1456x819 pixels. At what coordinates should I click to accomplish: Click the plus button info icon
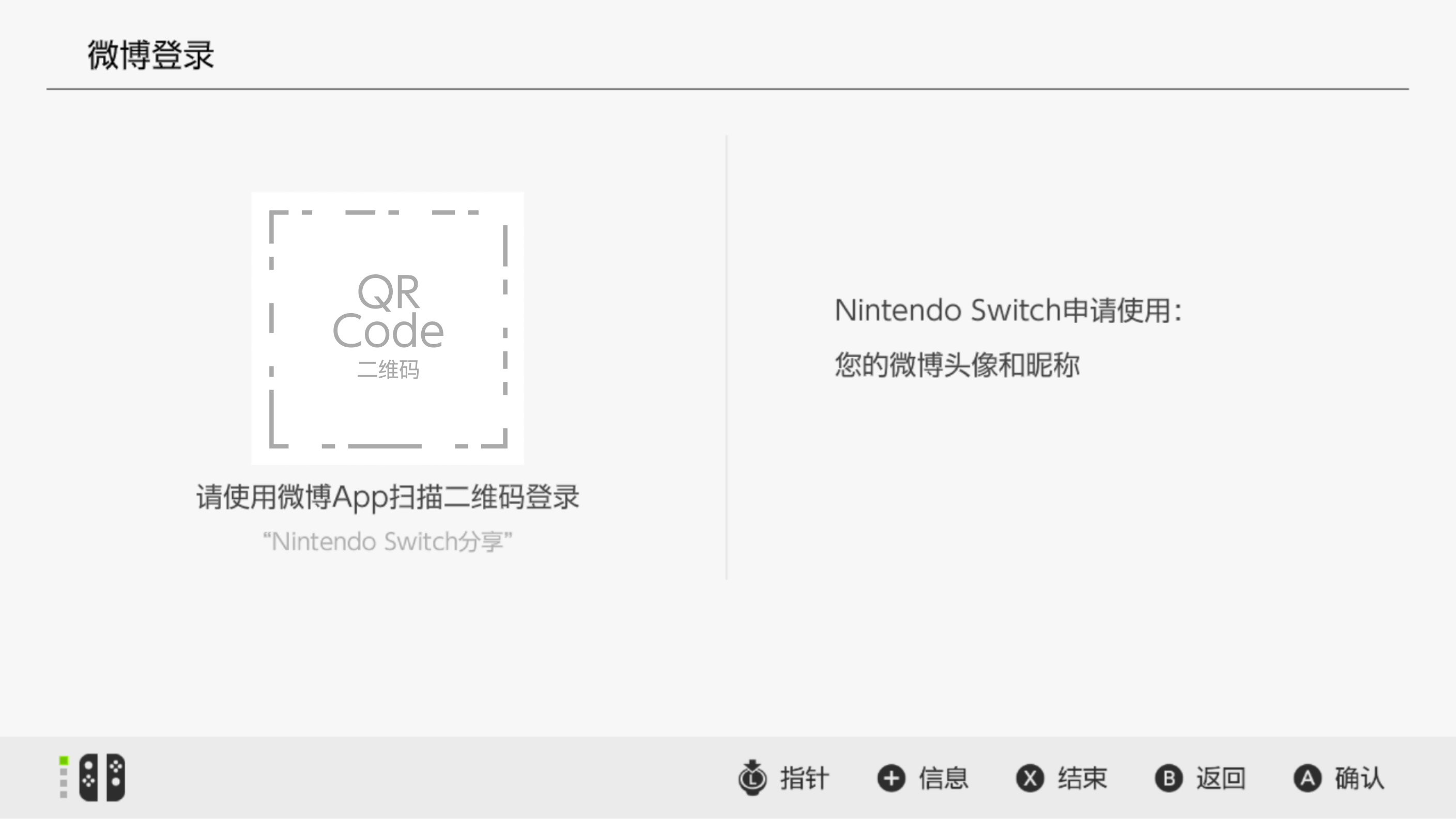tap(892, 778)
